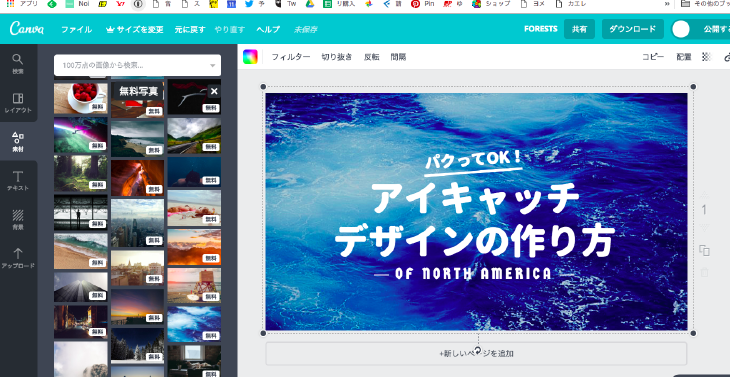Open the 検索 search panel in sidebar
This screenshot has height=377, width=730.
pos(18,64)
